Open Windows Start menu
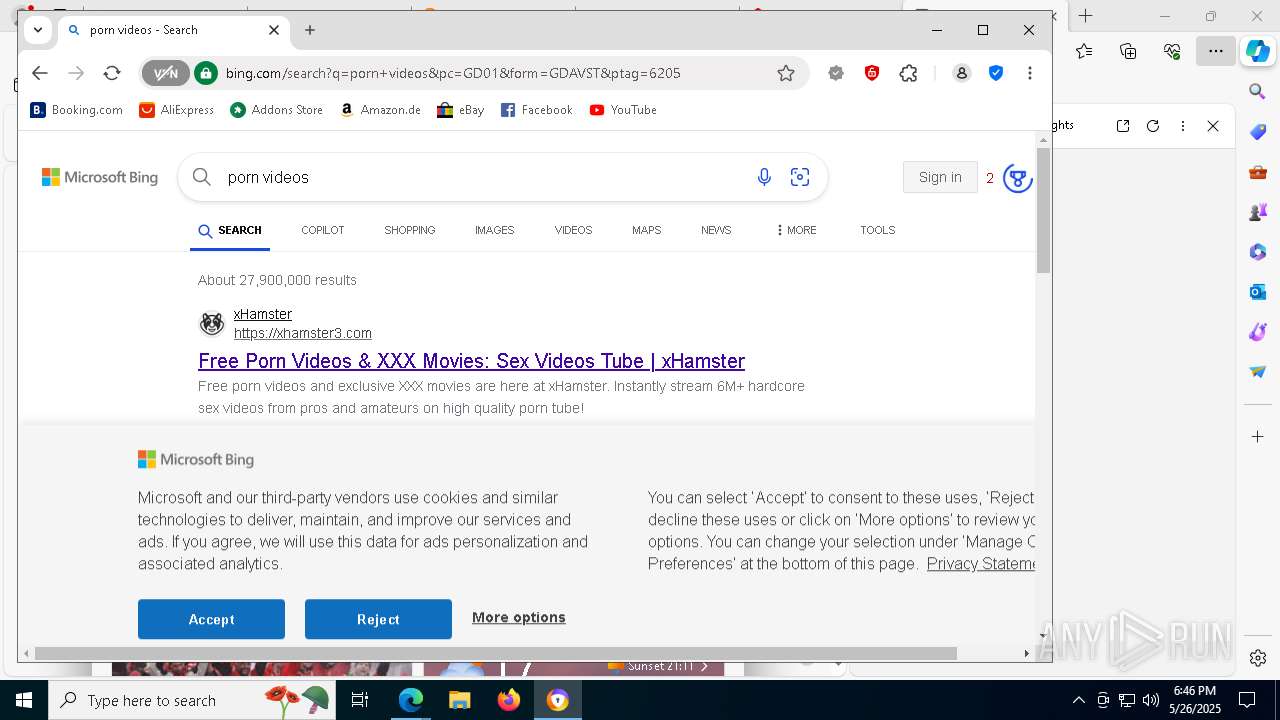The height and width of the screenshot is (720, 1280). click(x=24, y=700)
